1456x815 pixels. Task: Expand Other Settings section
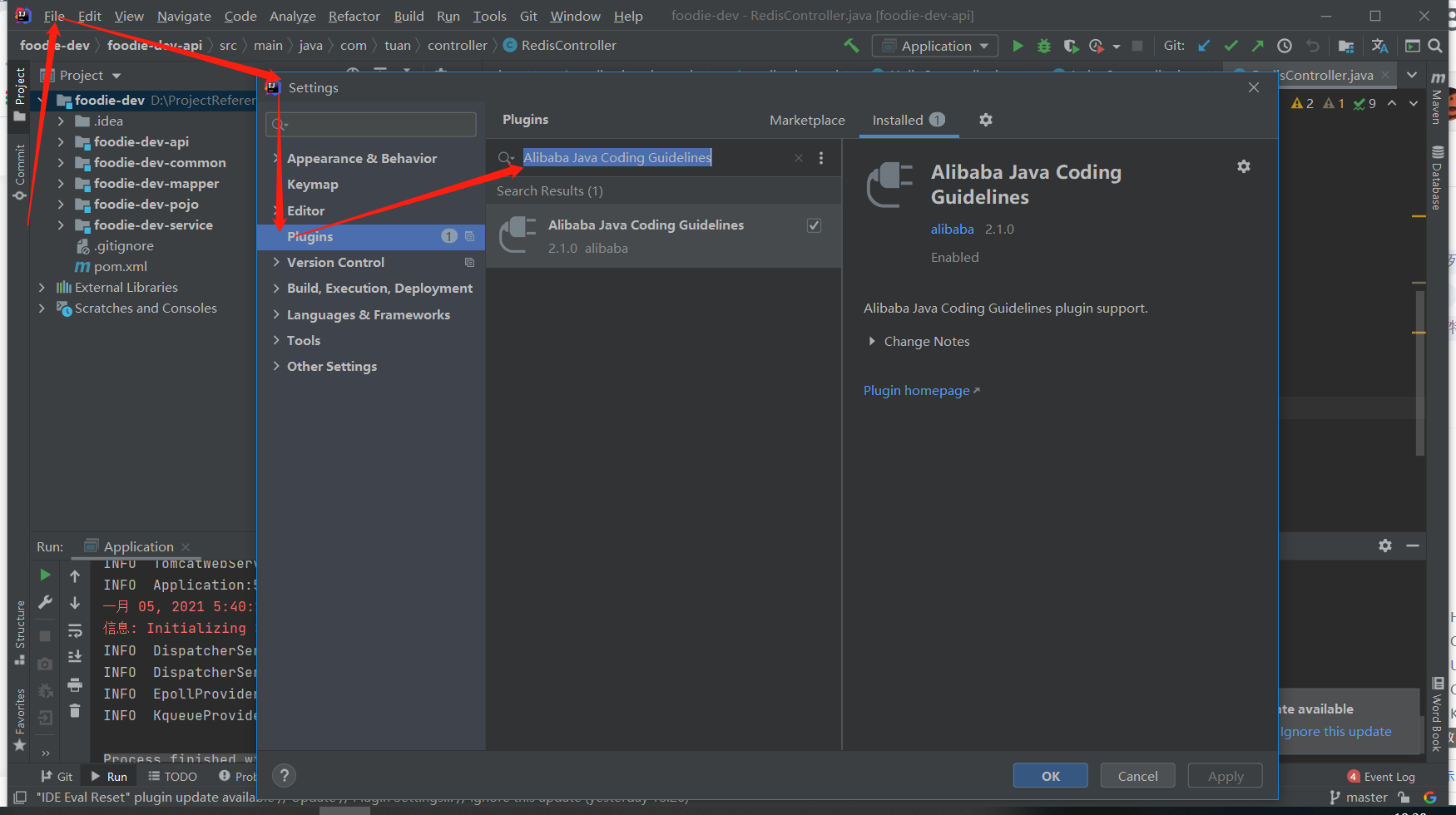click(x=276, y=366)
